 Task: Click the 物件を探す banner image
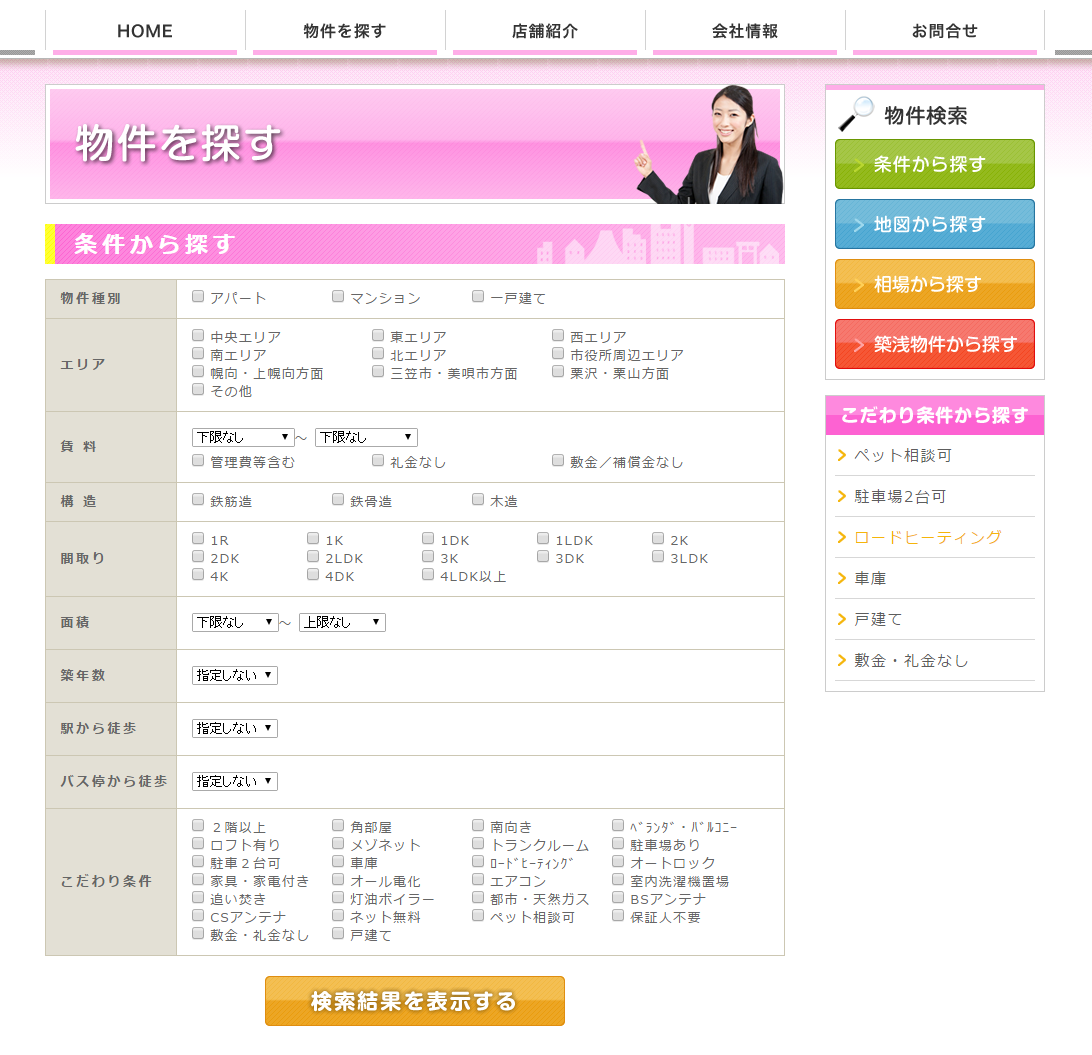coord(415,144)
